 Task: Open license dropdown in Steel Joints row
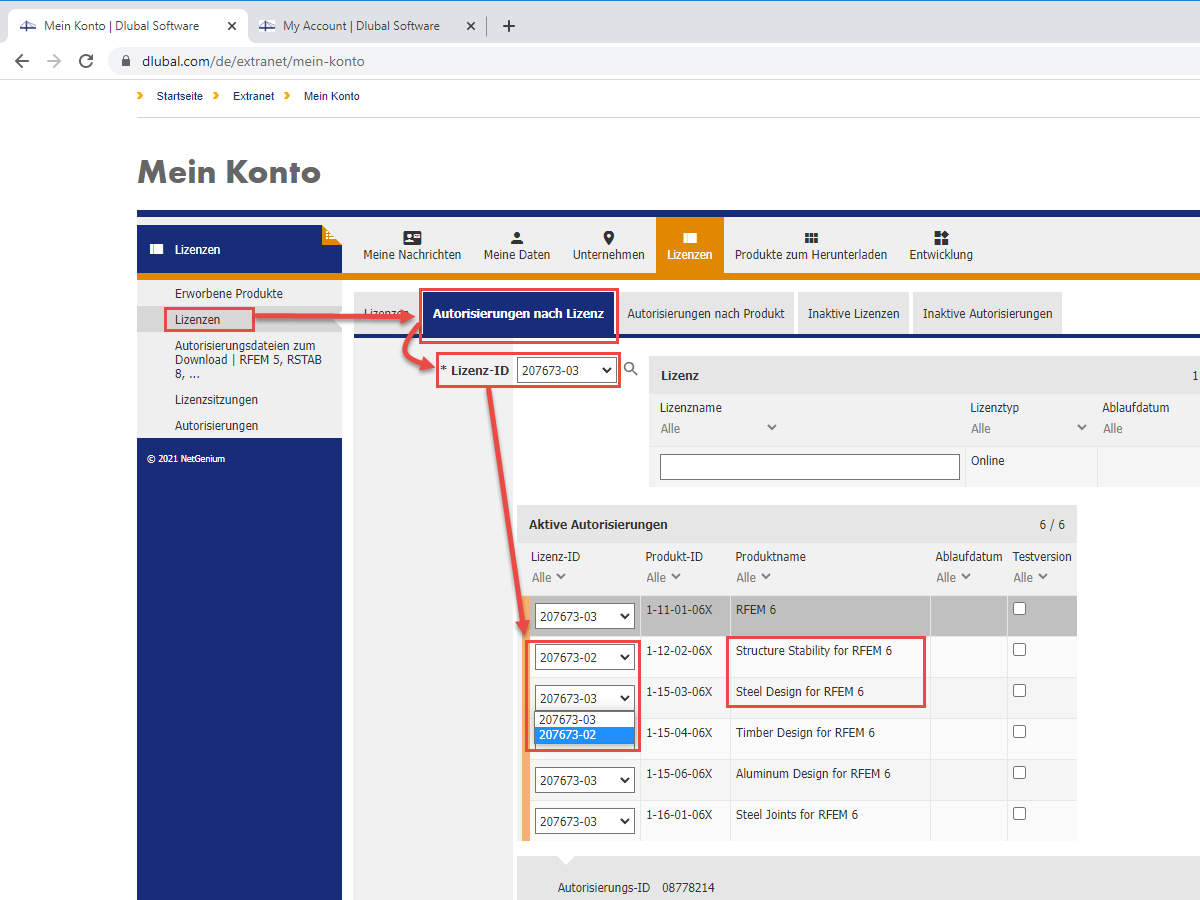585,821
